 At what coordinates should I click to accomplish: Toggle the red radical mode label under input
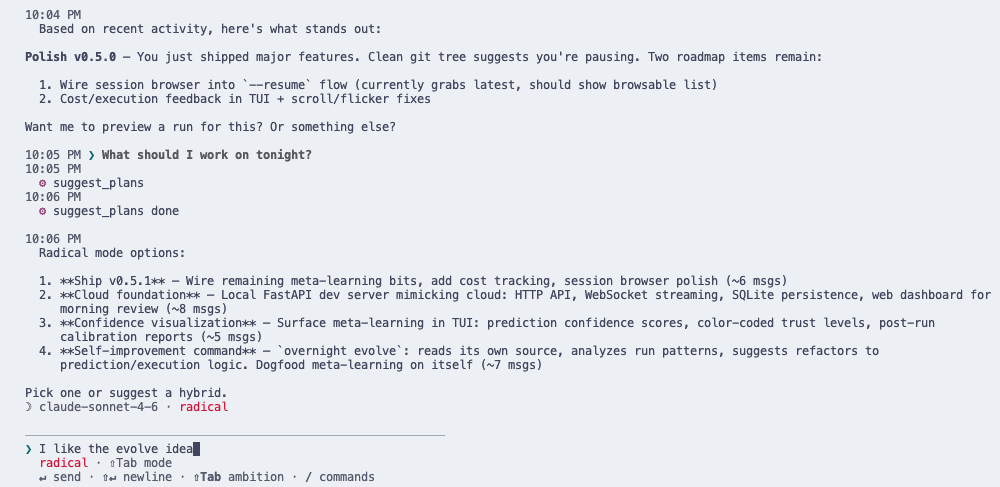coord(63,463)
